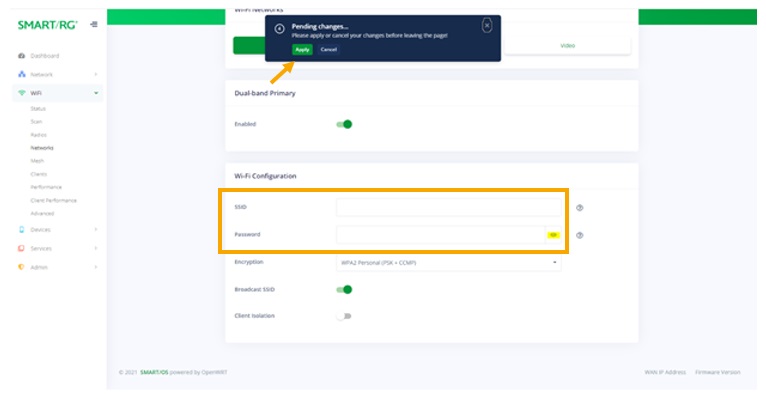Select the Networks submenu item

click(42, 148)
